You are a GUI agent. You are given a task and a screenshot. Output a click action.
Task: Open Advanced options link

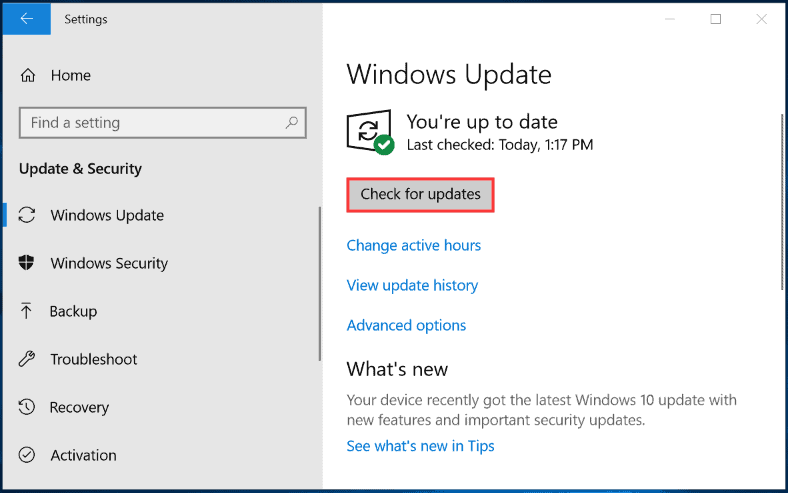click(406, 325)
